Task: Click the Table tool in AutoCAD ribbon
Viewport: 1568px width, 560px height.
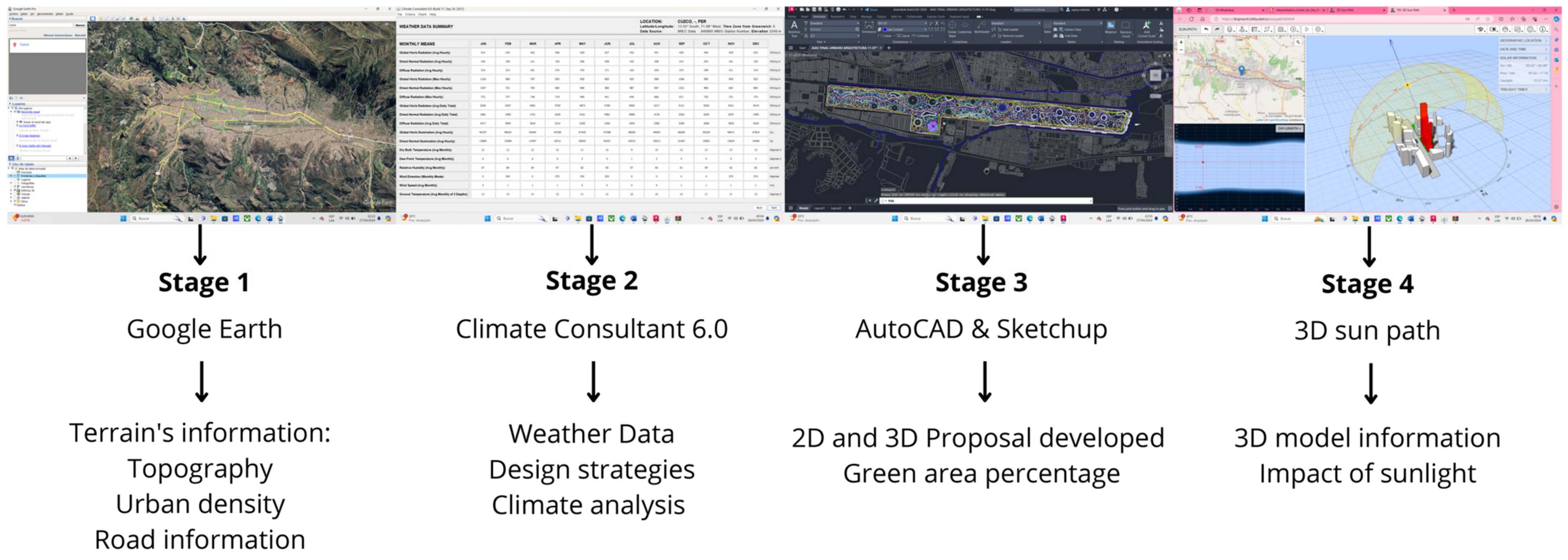Action: (x=1047, y=27)
